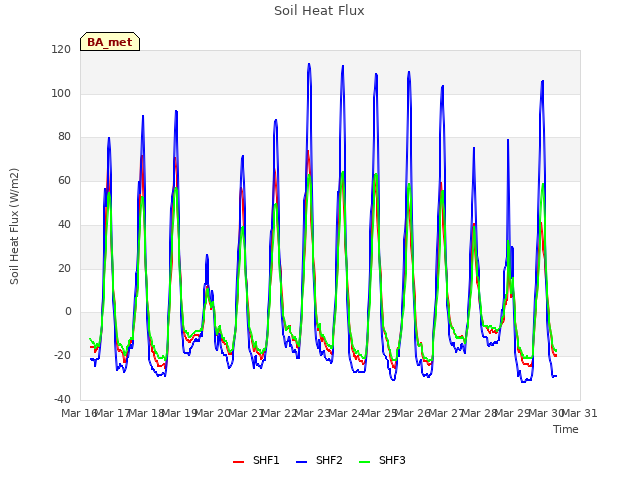Select the Soil Heat Flux chart title
The image size is (640, 480).
click(x=319, y=11)
